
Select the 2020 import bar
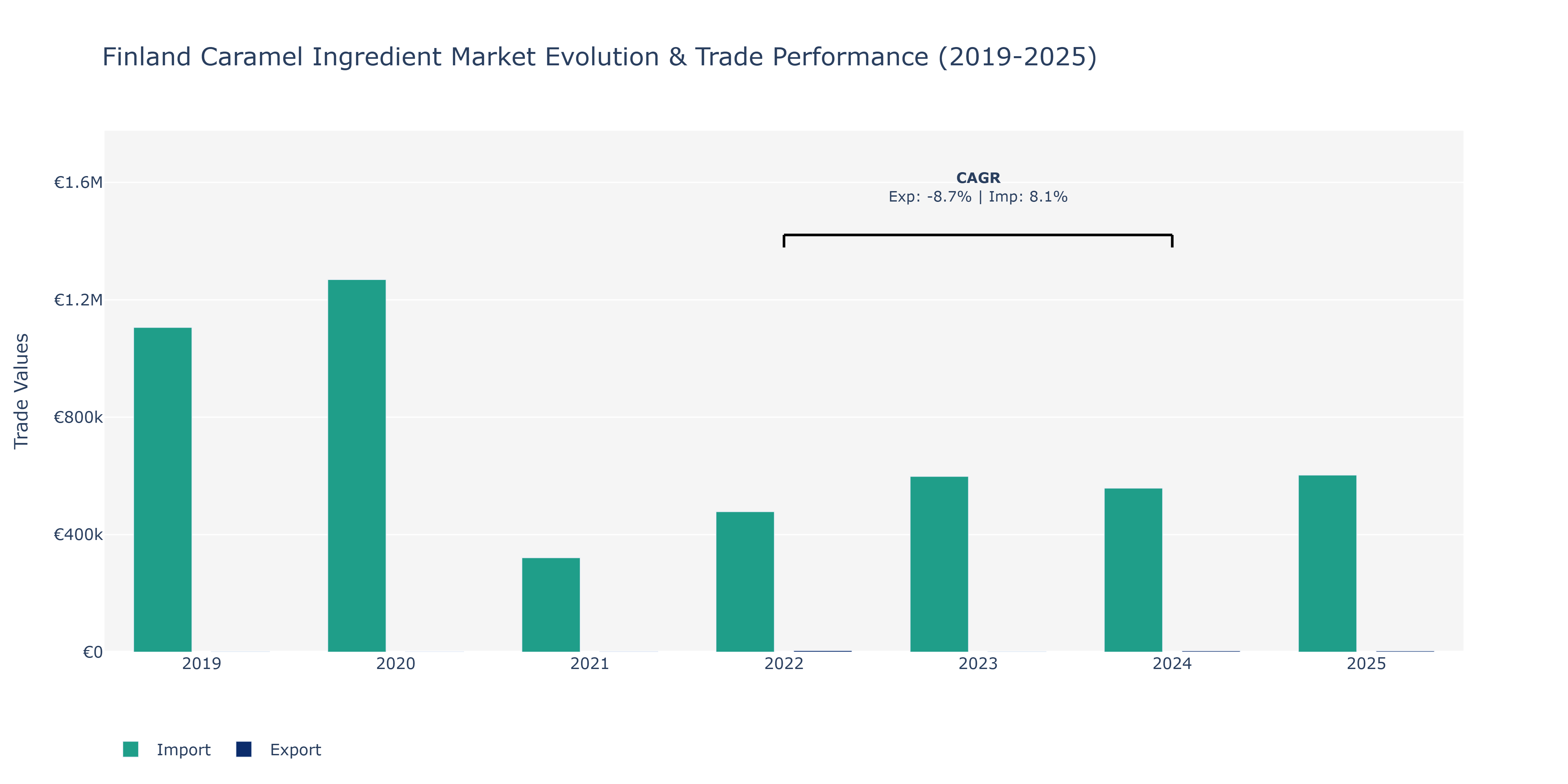point(357,465)
